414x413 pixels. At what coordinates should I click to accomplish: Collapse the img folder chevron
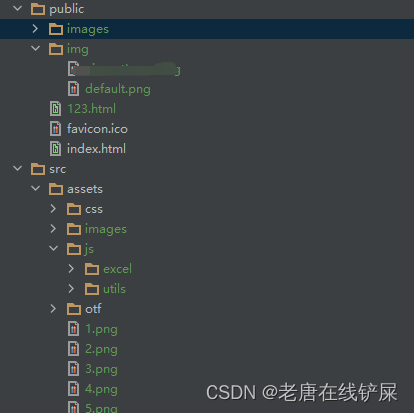[x=35, y=48]
